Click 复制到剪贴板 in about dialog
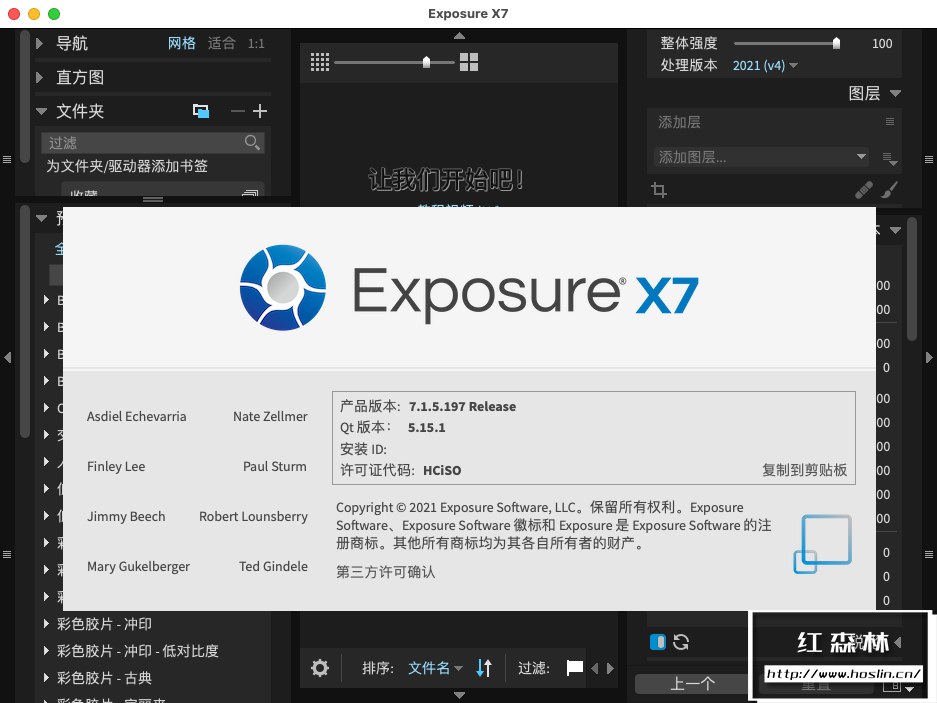The image size is (937, 703). 804,470
